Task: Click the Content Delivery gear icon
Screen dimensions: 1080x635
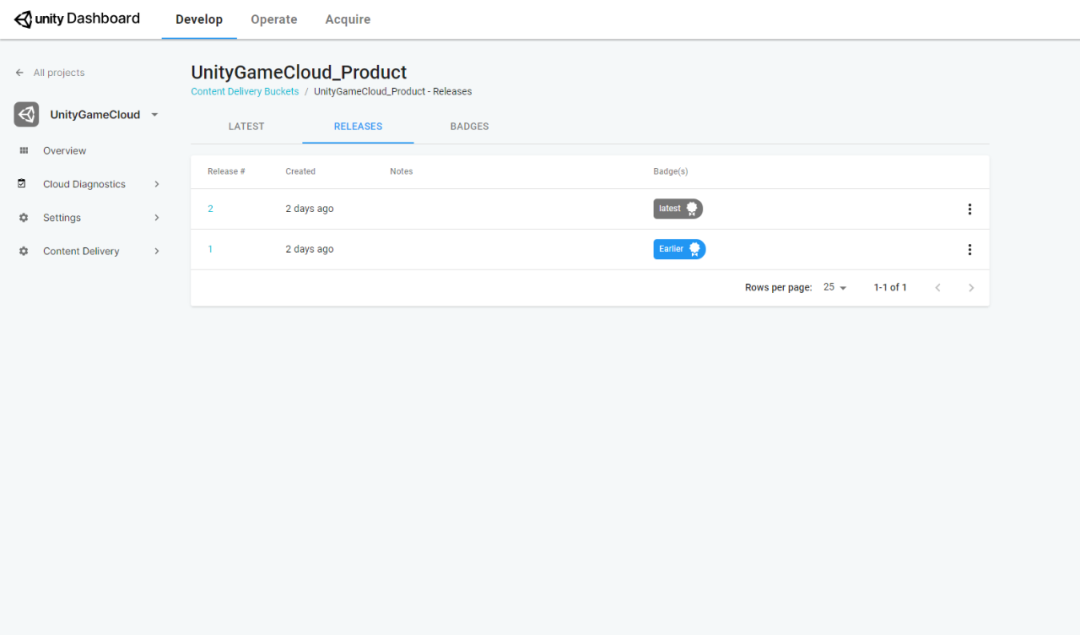Action: pyautogui.click(x=23, y=251)
